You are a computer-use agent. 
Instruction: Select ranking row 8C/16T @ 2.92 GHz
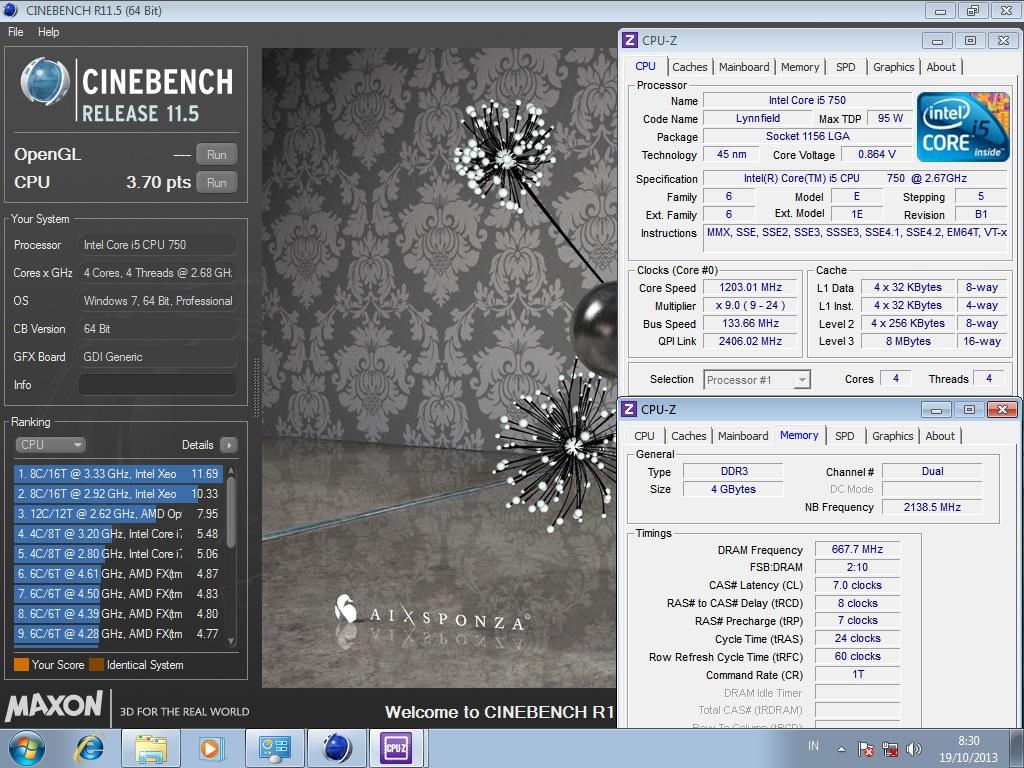tap(118, 494)
